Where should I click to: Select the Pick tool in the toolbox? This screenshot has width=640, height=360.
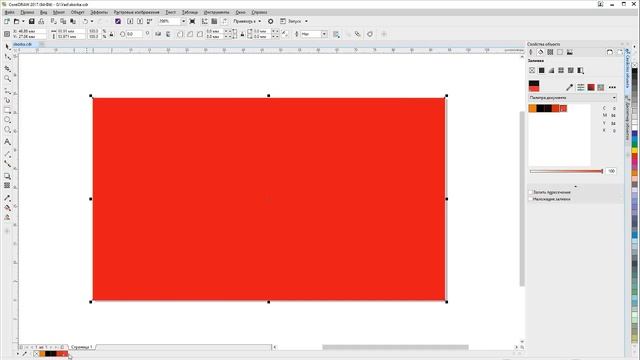(x=7, y=47)
